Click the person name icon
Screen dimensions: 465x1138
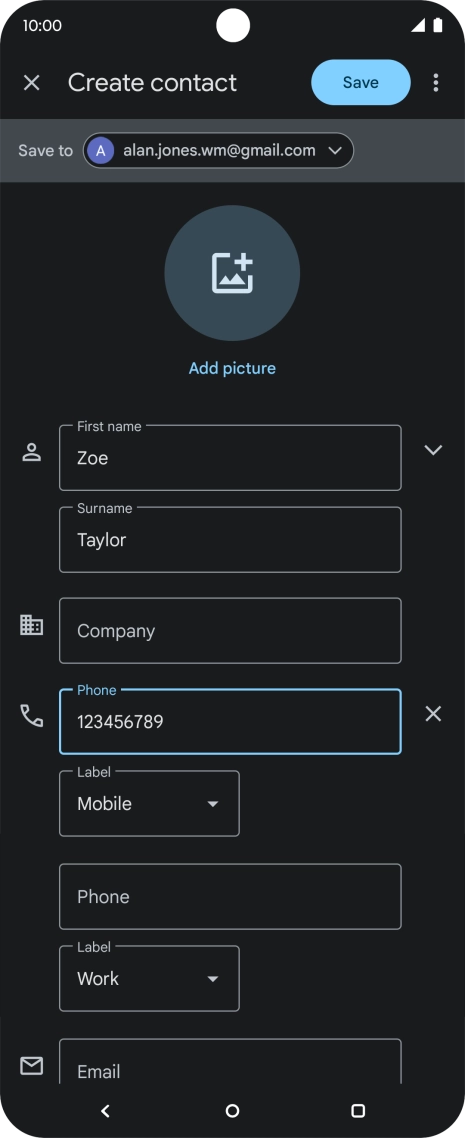coord(31,452)
